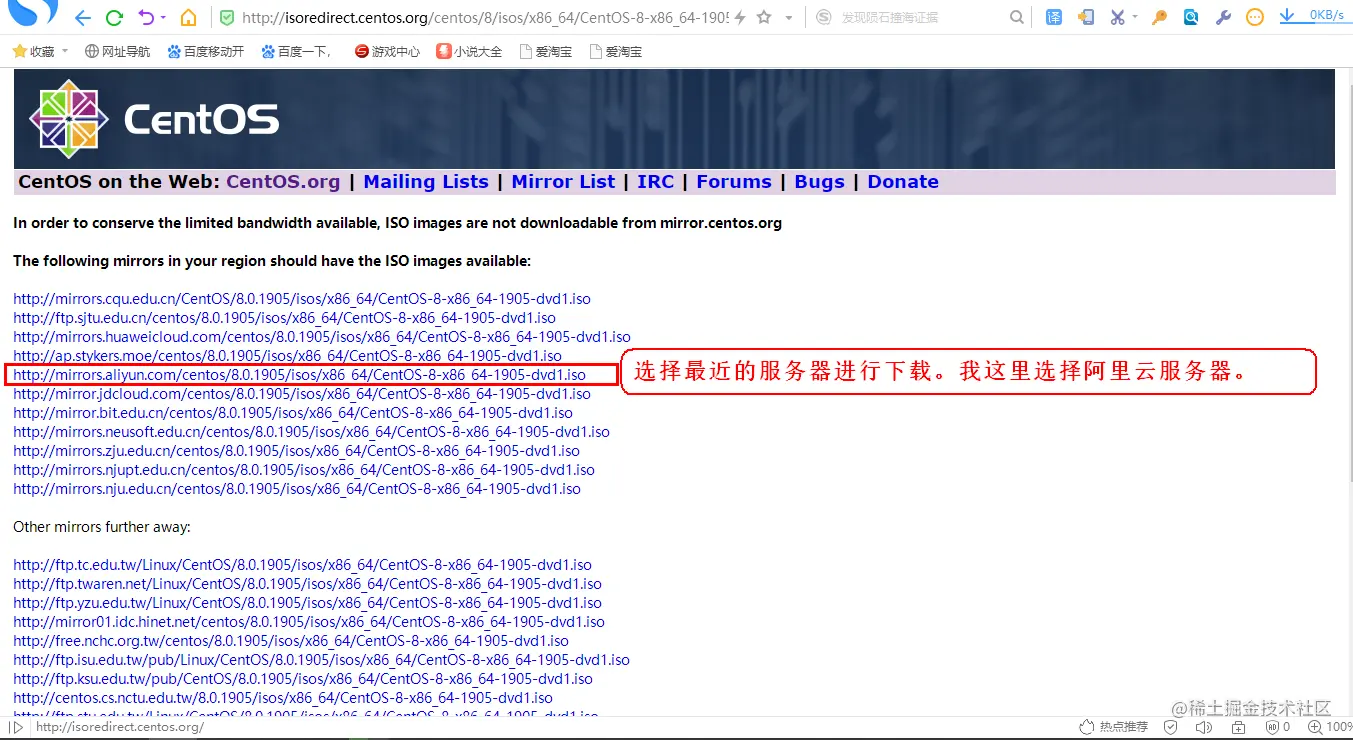The width and height of the screenshot is (1353, 740).
Task: Open the IRC link
Action: pyautogui.click(x=656, y=182)
